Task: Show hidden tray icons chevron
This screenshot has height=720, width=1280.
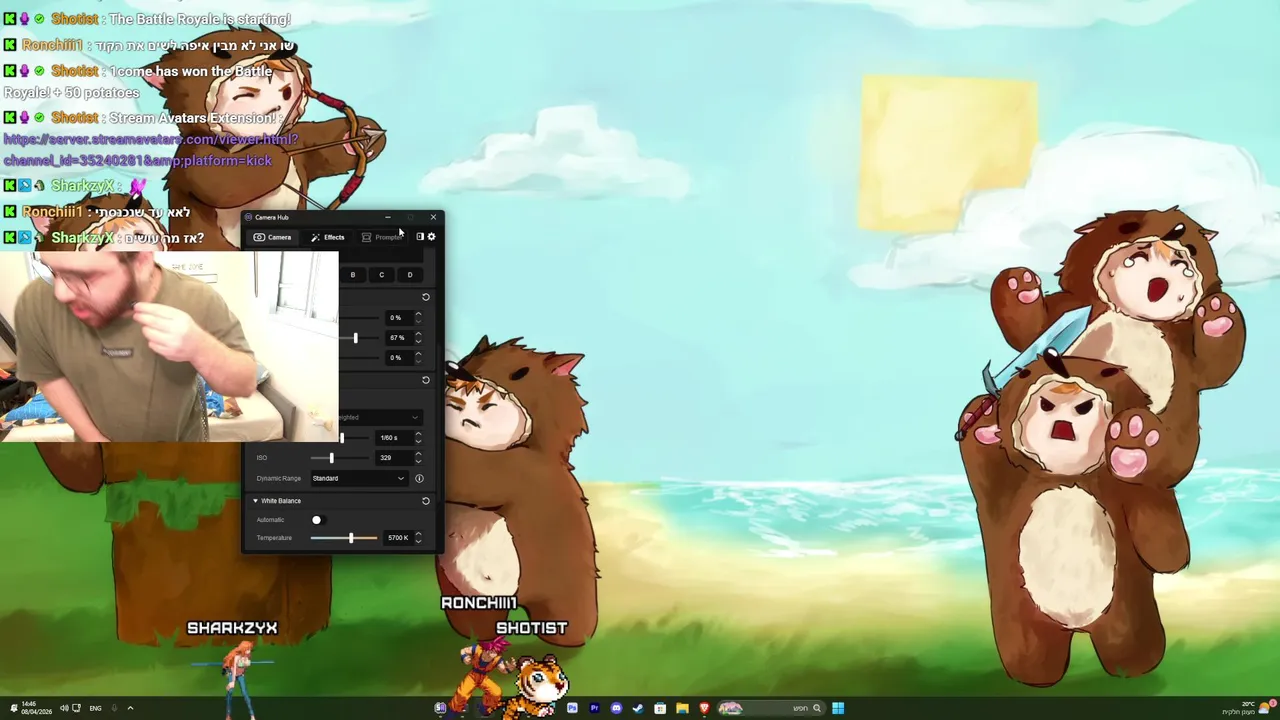Action: tap(130, 708)
